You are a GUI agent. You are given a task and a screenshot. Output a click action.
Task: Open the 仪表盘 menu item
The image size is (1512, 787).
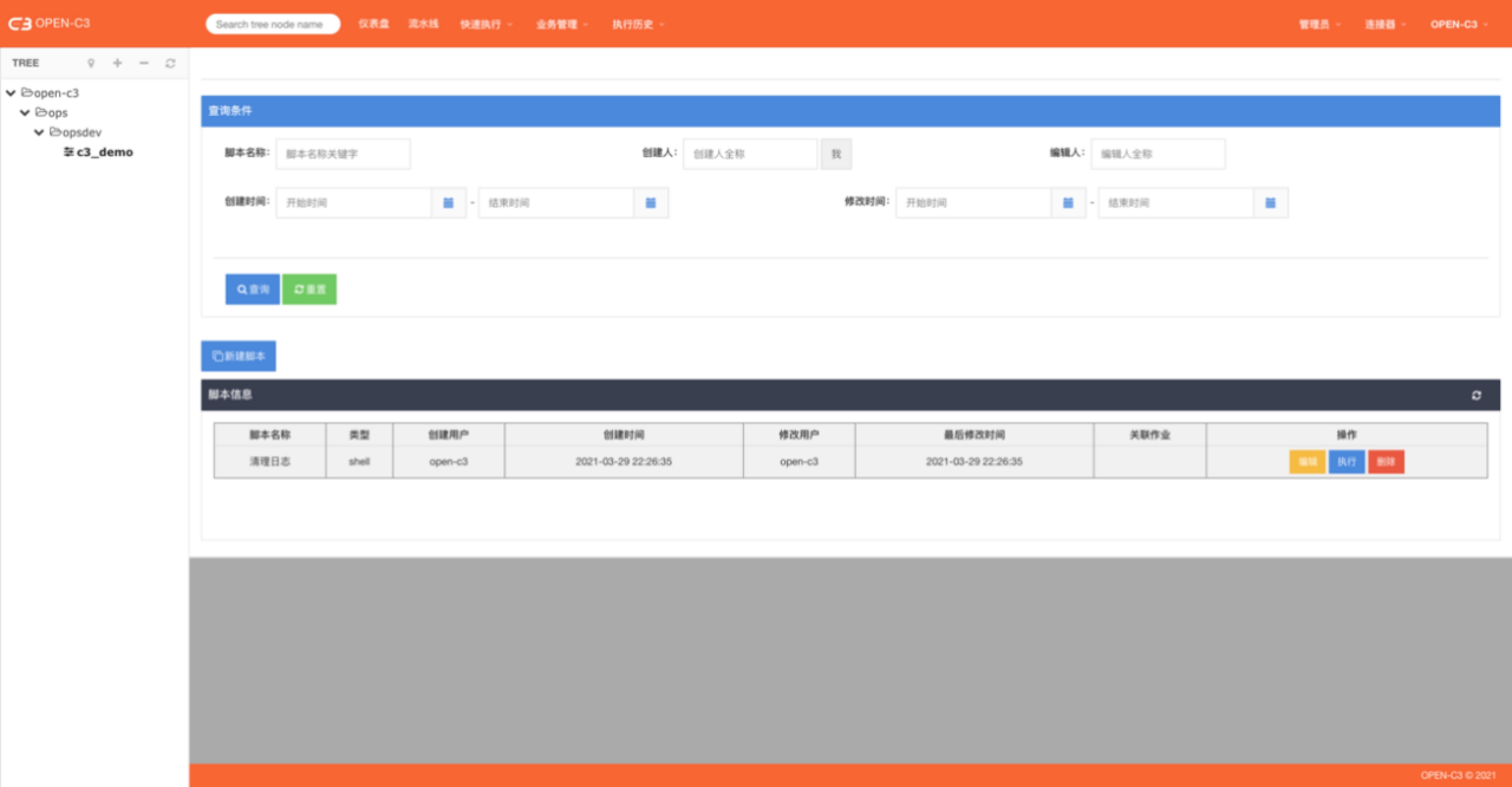(x=373, y=24)
